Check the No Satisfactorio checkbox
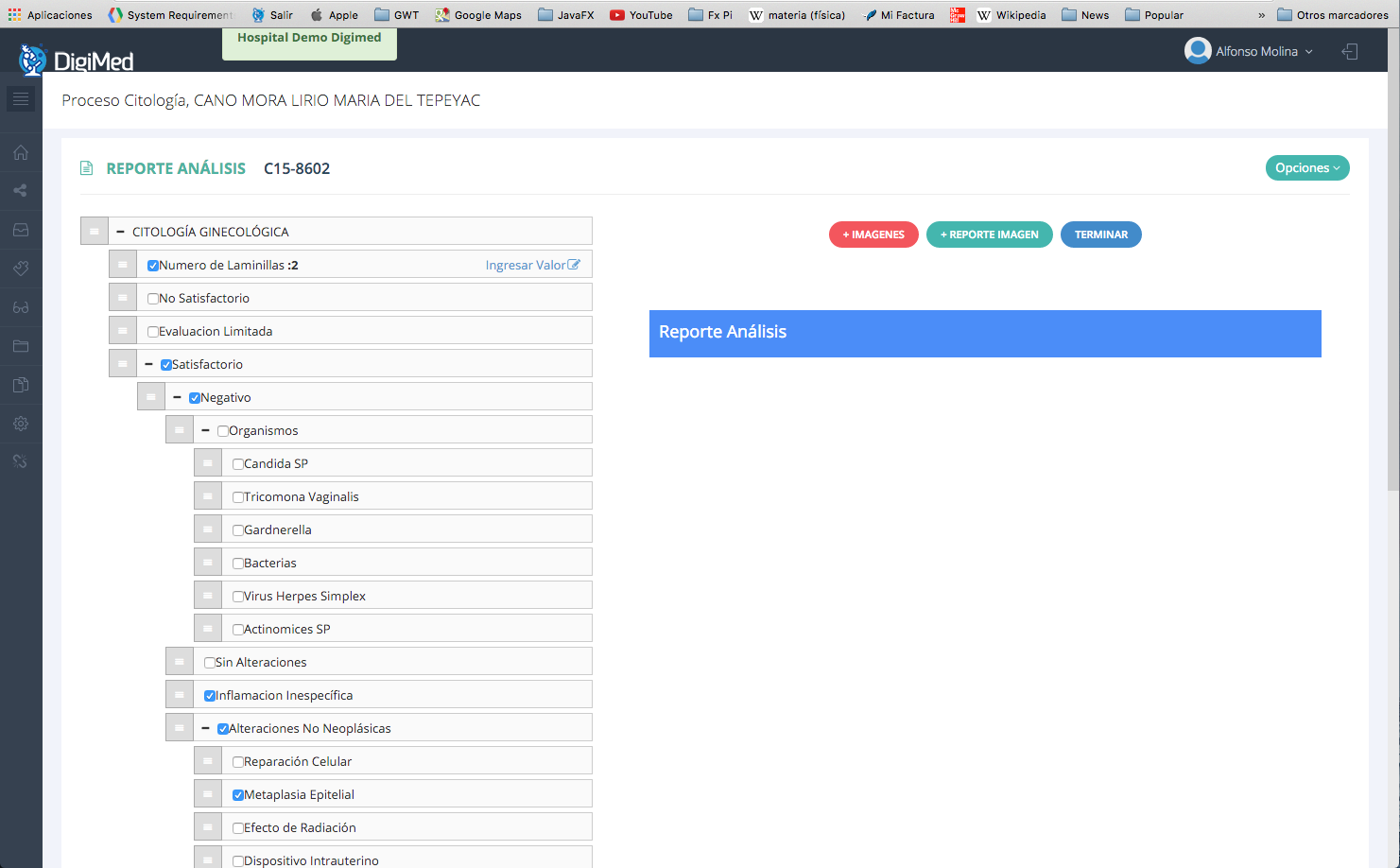The width and height of the screenshot is (1400, 868). coord(153,299)
